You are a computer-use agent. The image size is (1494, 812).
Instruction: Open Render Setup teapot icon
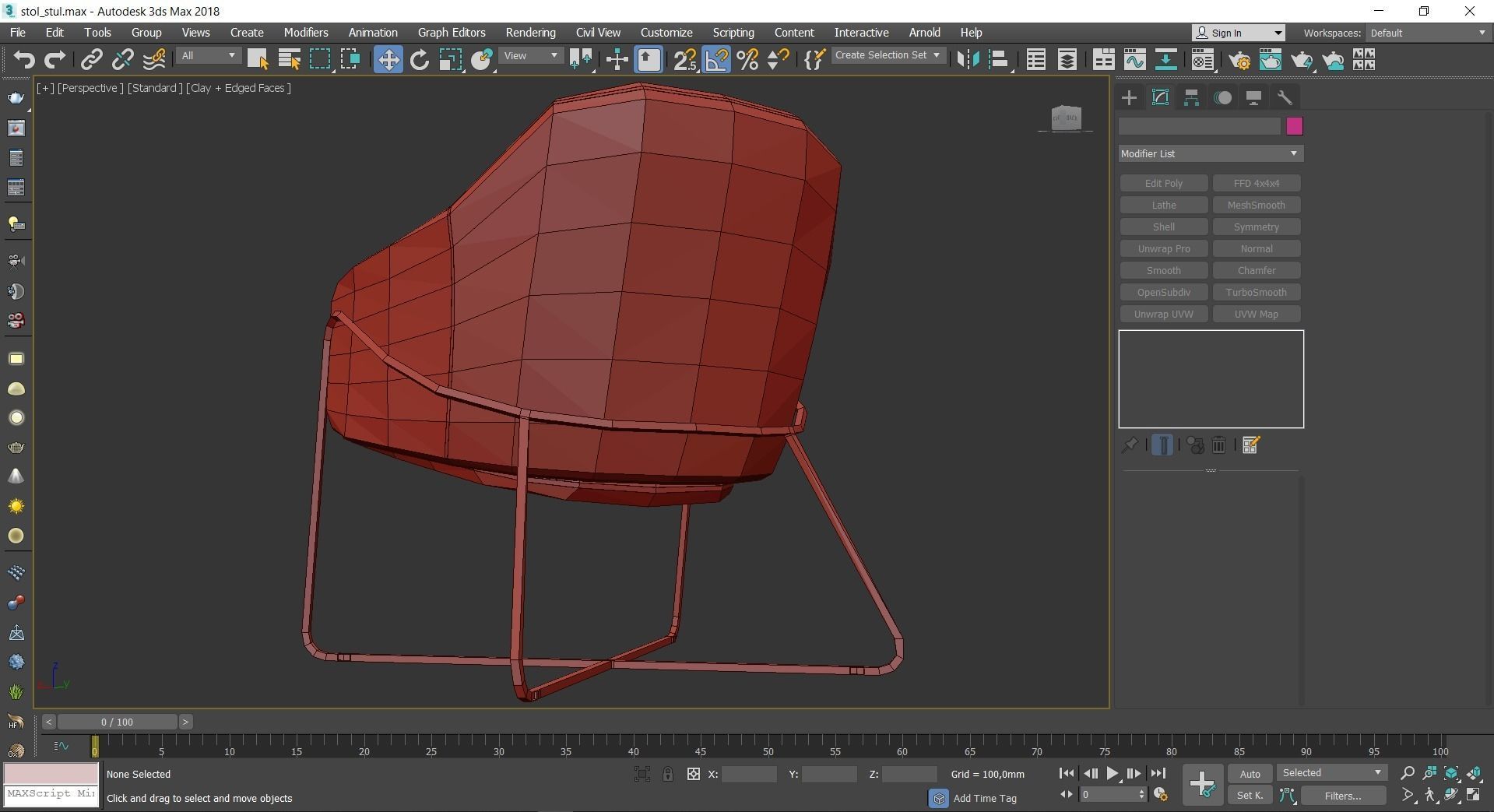tap(1239, 59)
